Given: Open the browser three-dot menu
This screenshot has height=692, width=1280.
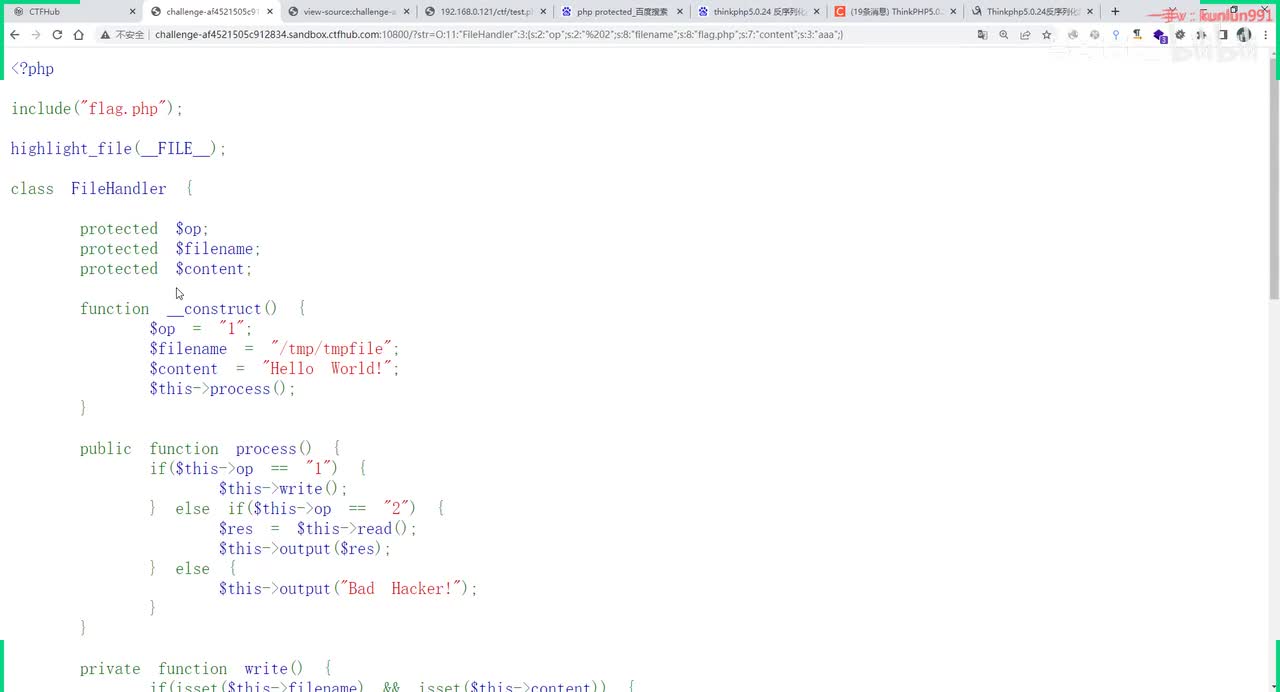Looking at the screenshot, I should (x=1265, y=34).
